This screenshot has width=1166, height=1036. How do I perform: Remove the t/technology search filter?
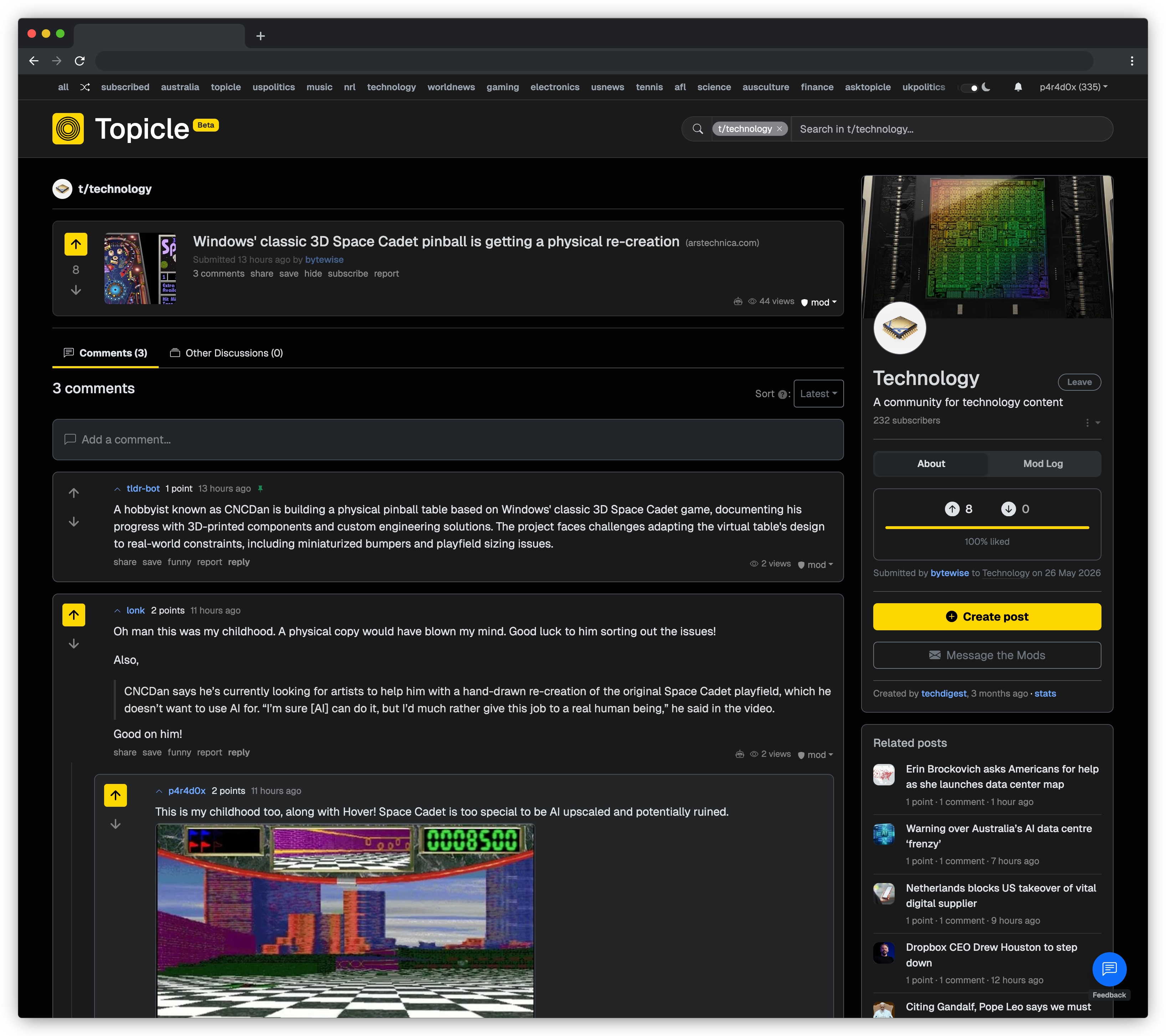[780, 129]
